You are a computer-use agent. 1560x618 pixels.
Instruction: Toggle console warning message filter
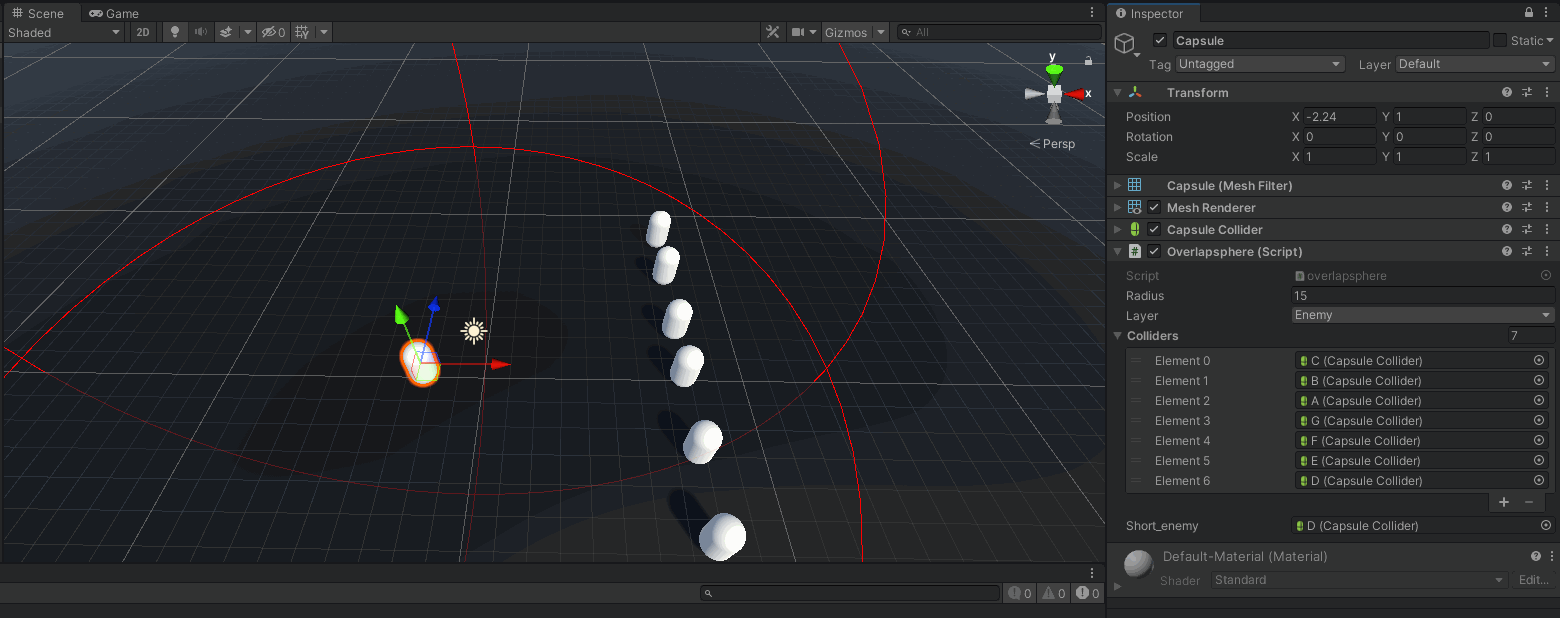[x=1054, y=593]
